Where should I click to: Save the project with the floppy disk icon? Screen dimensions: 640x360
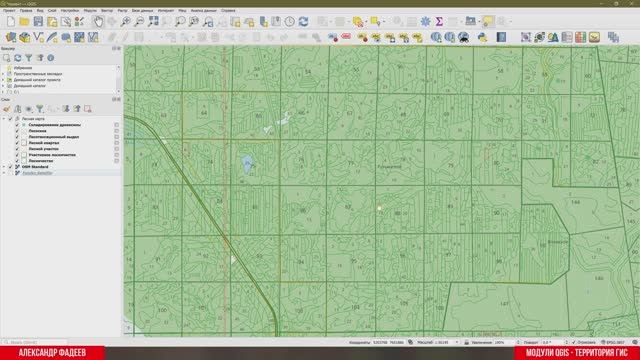[38, 22]
